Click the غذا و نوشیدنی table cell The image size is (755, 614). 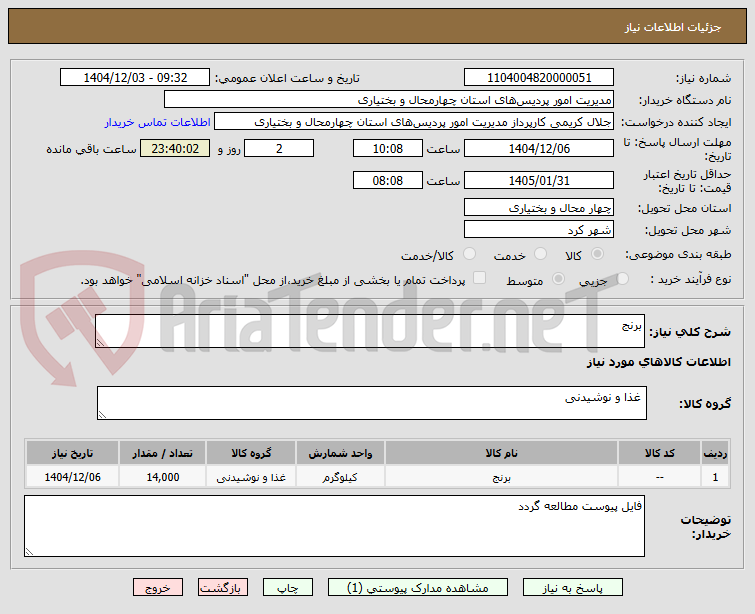click(x=251, y=477)
